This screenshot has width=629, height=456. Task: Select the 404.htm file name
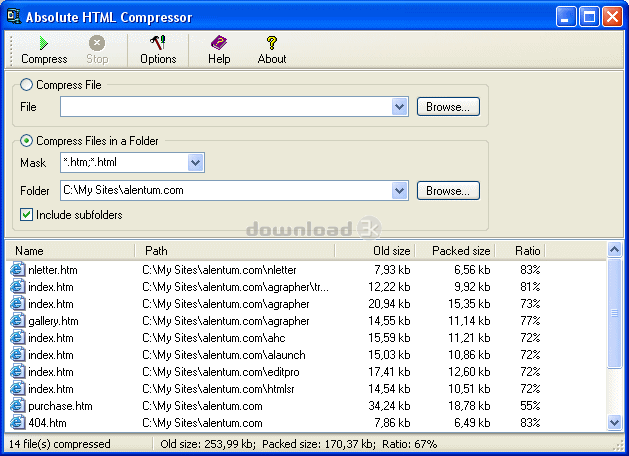point(47,423)
